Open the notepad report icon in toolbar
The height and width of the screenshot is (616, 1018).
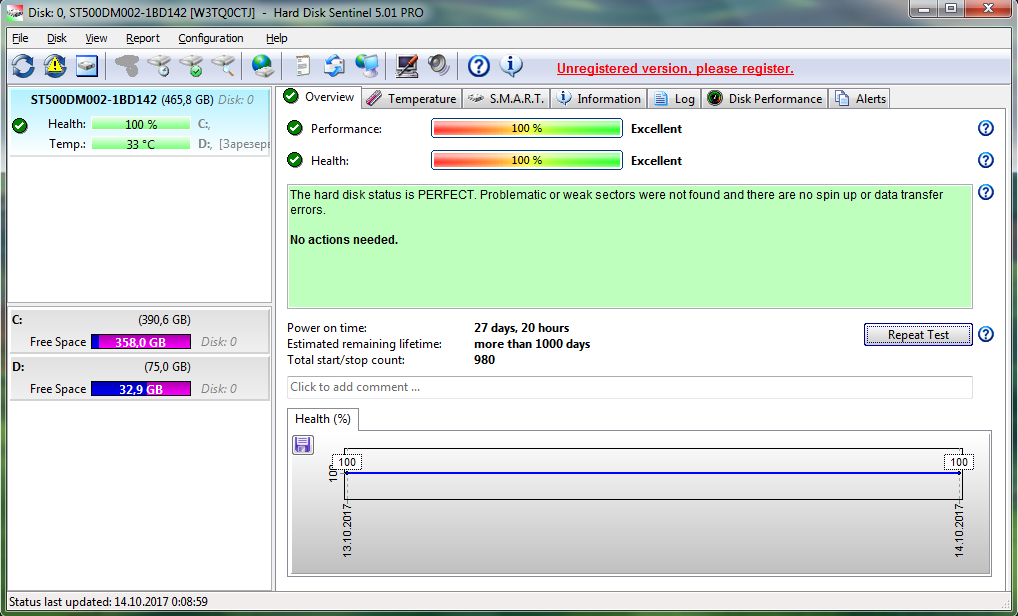tap(302, 67)
